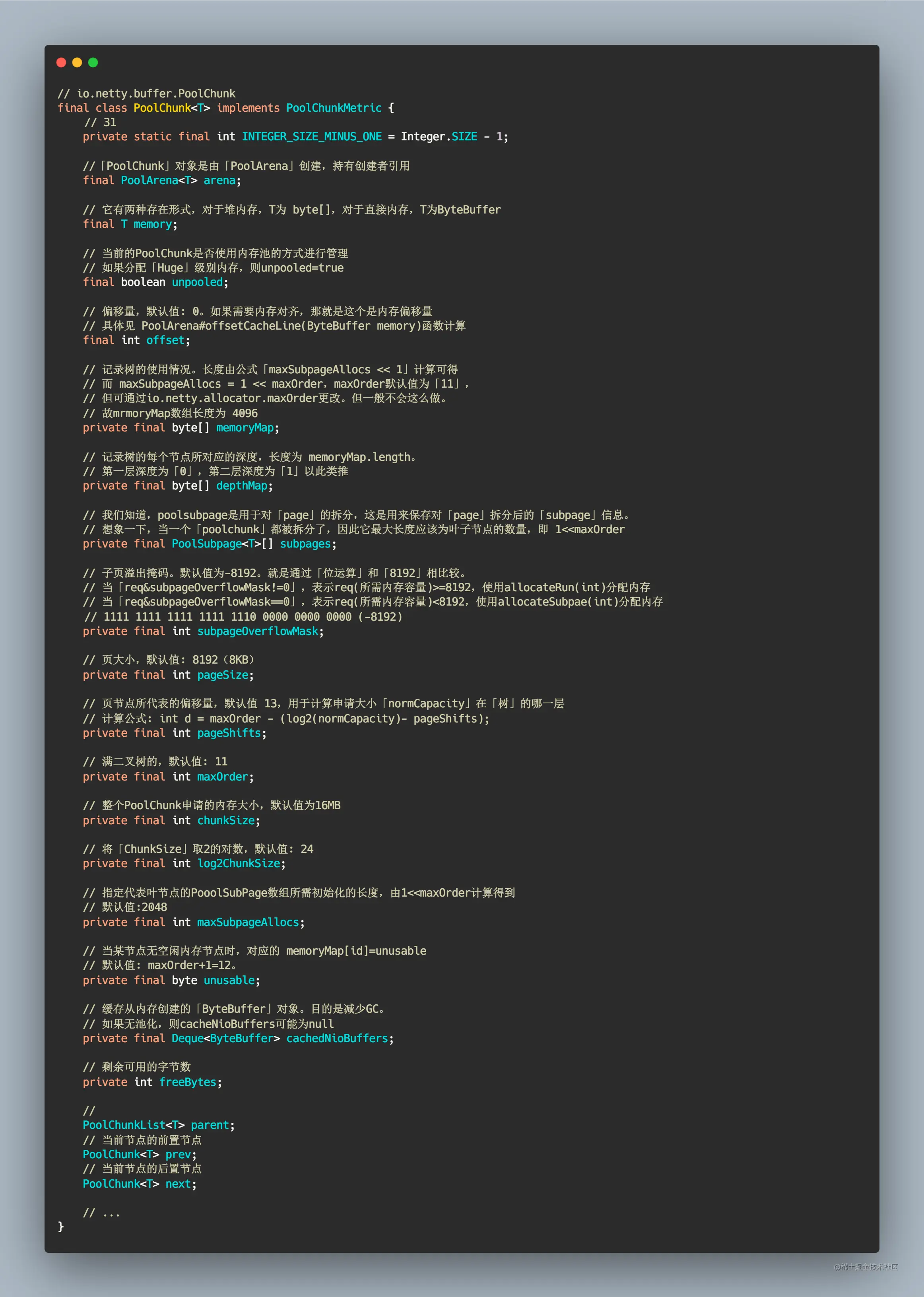The image size is (924, 1297).
Task: Click comment with default value 24
Action: 198,849
